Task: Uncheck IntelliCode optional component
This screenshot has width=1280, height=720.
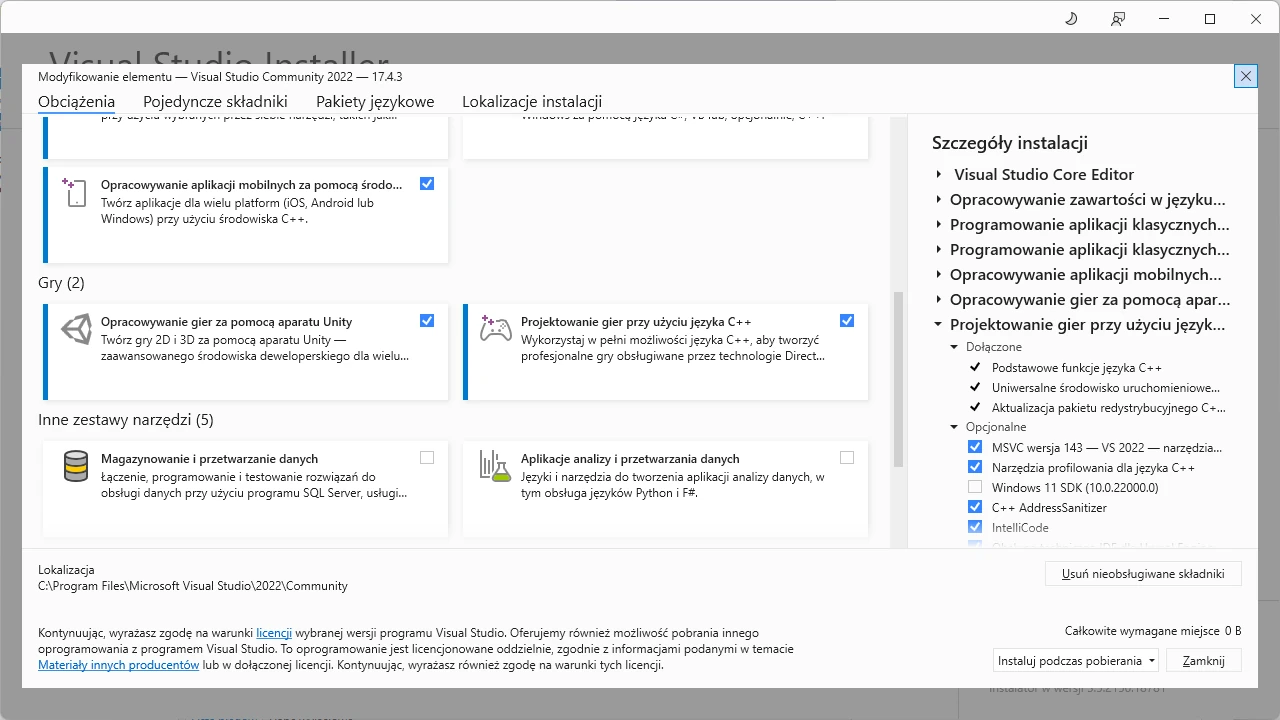Action: tap(975, 527)
